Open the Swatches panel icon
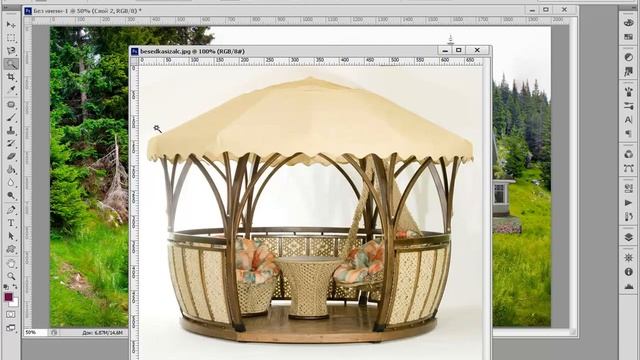Image resolution: width=640 pixels, height=360 pixels. click(629, 37)
